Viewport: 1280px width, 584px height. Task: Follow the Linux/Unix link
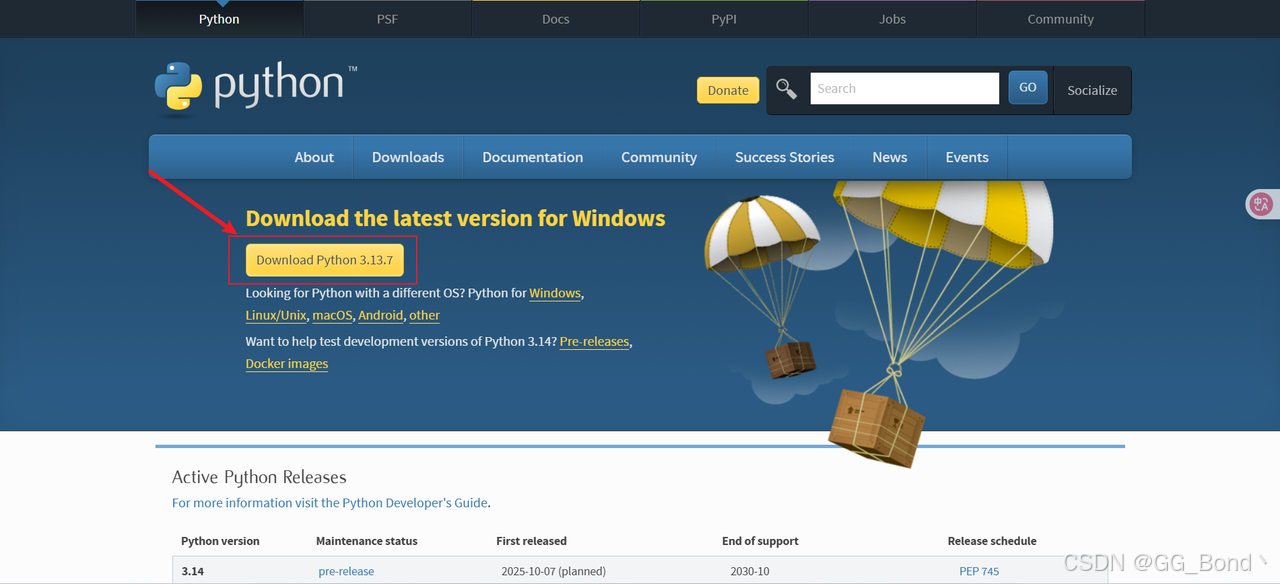[276, 315]
